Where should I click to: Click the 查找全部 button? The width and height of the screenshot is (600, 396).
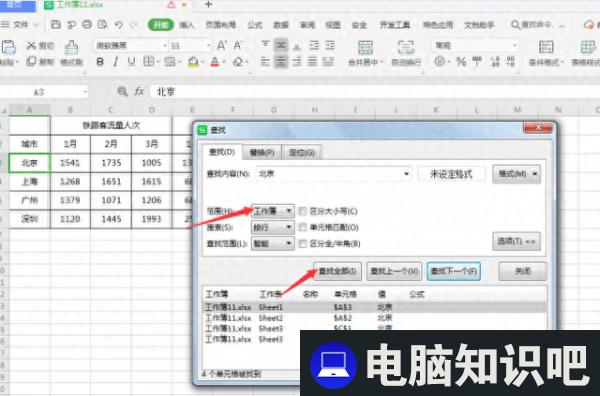pyautogui.click(x=337, y=271)
